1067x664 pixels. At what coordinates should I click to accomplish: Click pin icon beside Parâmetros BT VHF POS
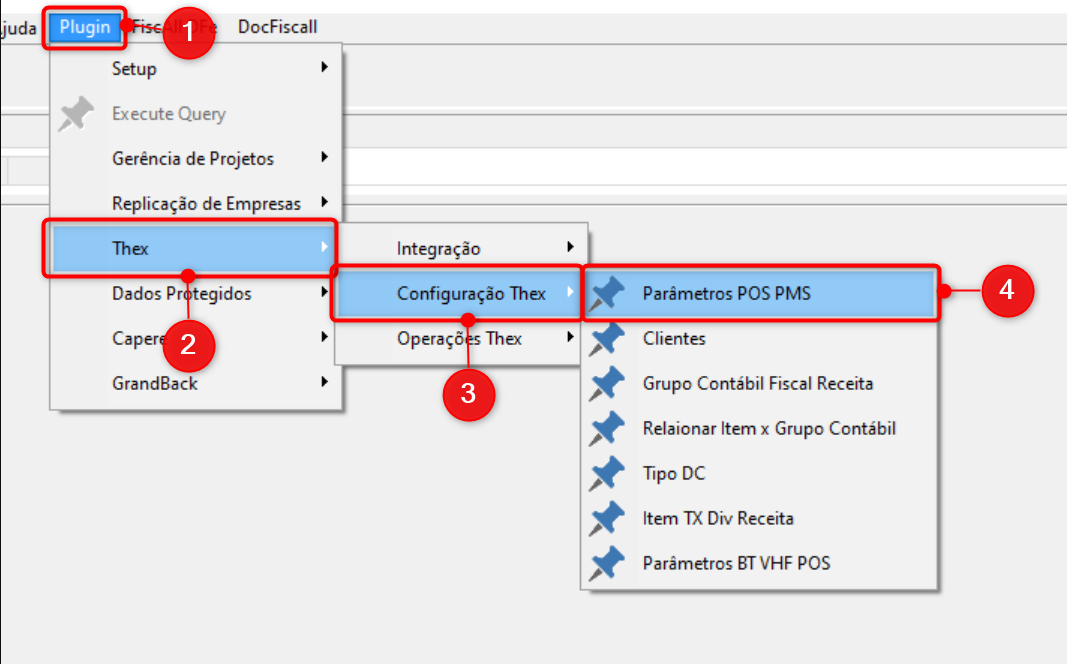pyautogui.click(x=607, y=564)
